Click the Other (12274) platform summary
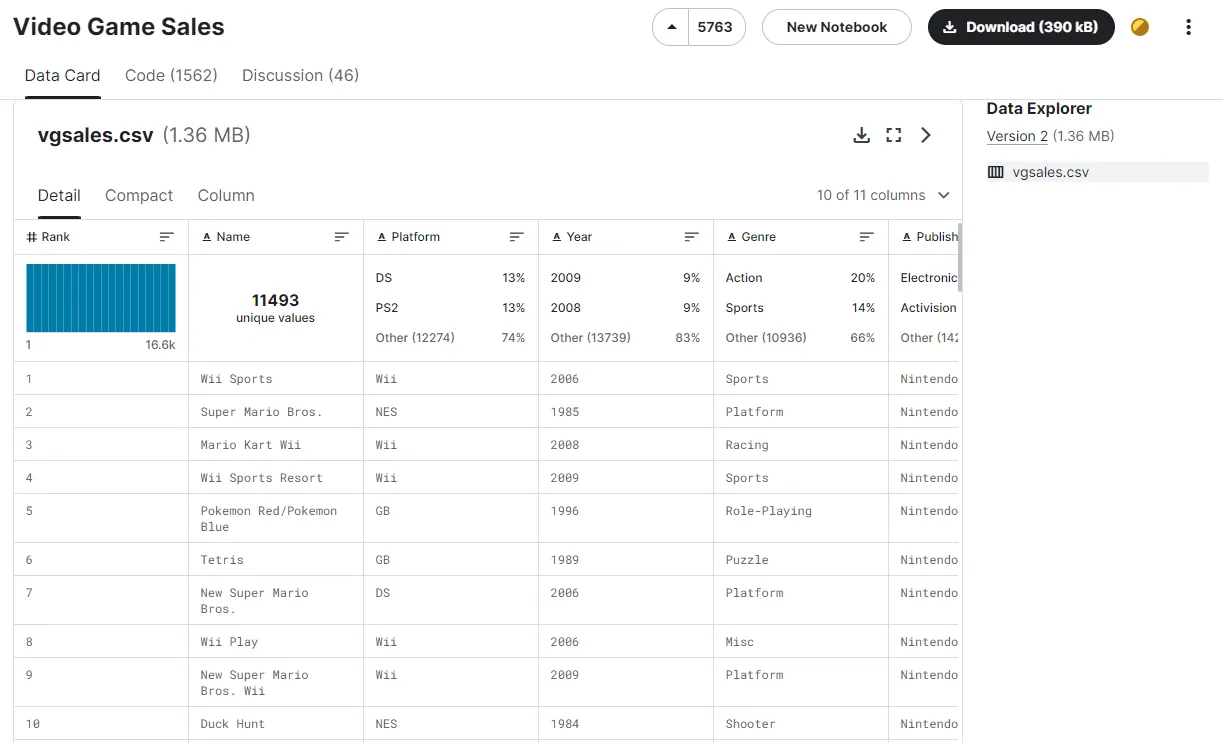This screenshot has width=1223, height=743. tap(450, 338)
